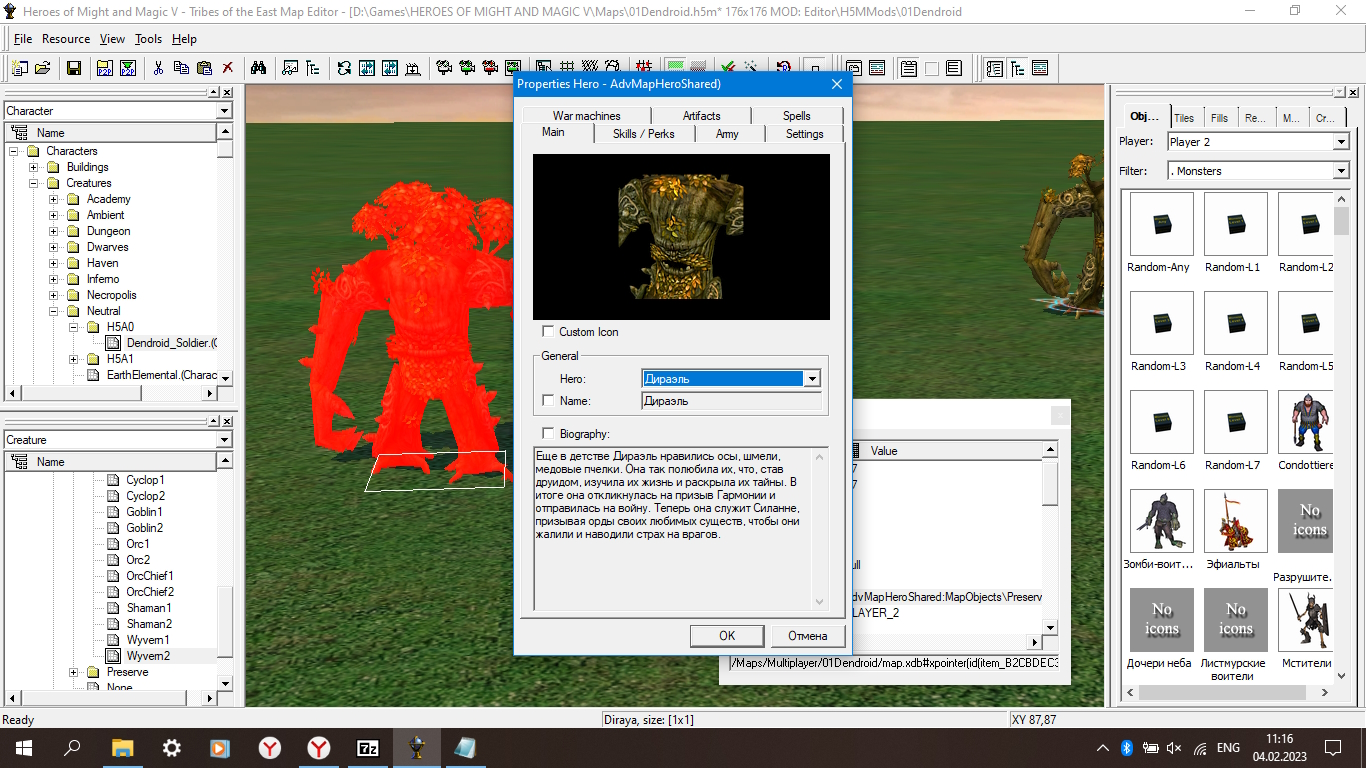This screenshot has width=1366, height=768.
Task: Switch to the Tiles panel tab
Action: click(x=1185, y=117)
